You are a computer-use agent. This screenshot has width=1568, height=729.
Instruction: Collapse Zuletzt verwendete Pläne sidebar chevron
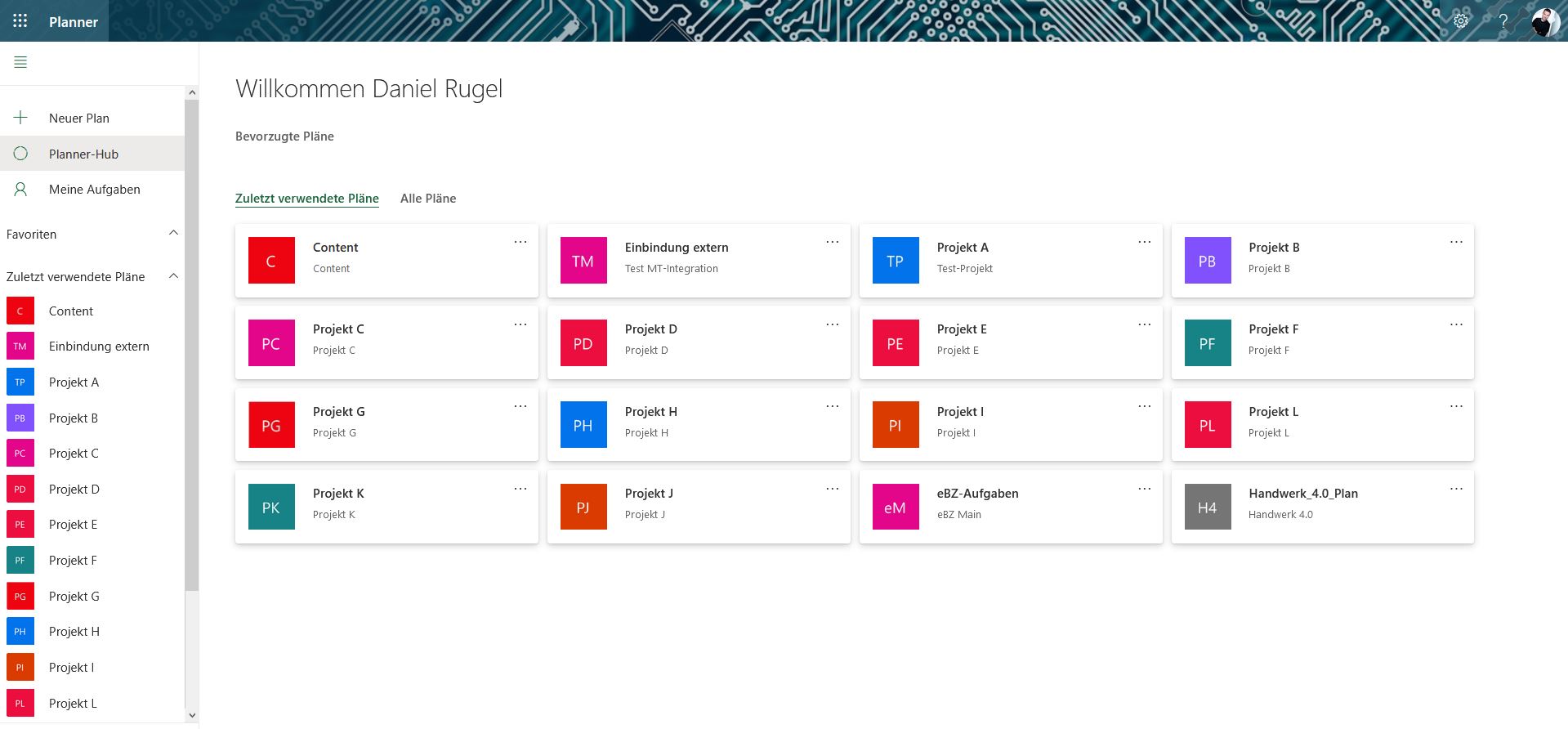[x=173, y=276]
